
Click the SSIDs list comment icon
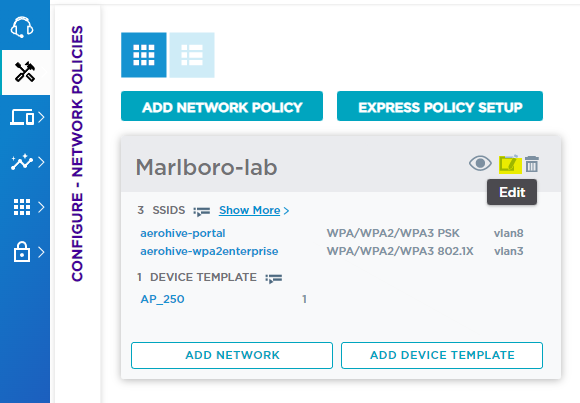pos(202,211)
